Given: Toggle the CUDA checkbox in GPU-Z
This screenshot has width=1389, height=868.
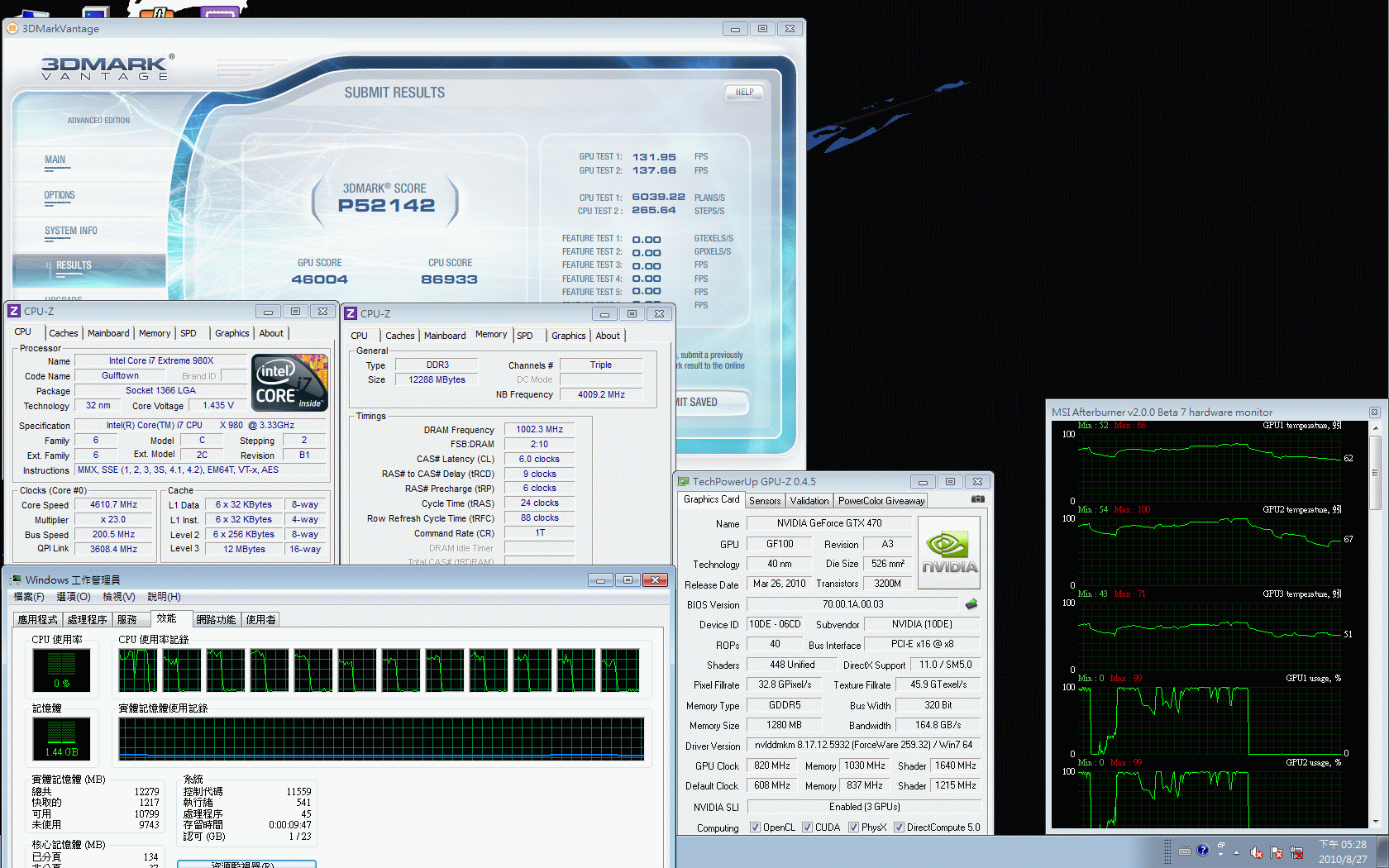Looking at the screenshot, I should [x=807, y=827].
